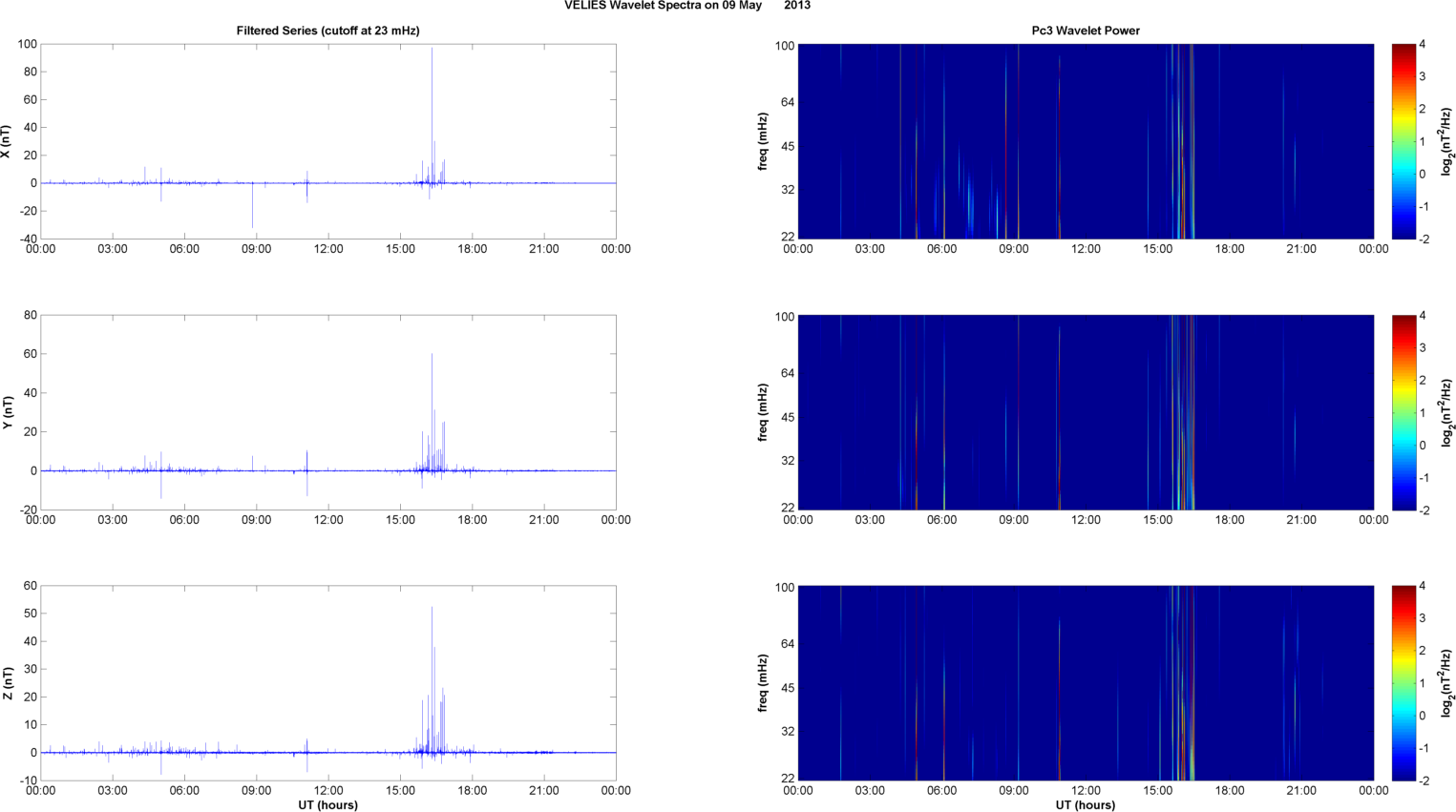1456x812 pixels.
Task: Click the middle spectrogram's colorbar
Action: [1403, 412]
